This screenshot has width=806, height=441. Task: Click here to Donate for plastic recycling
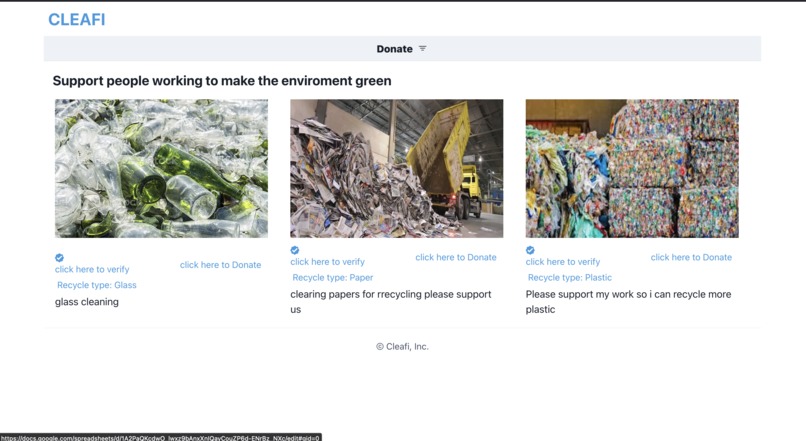point(691,257)
